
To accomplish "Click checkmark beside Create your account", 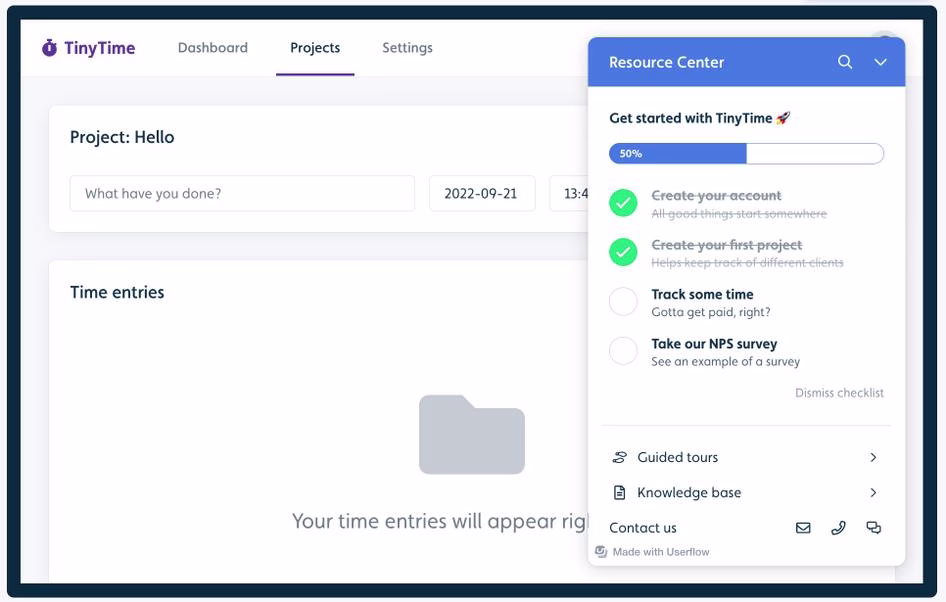I will click(x=623, y=203).
